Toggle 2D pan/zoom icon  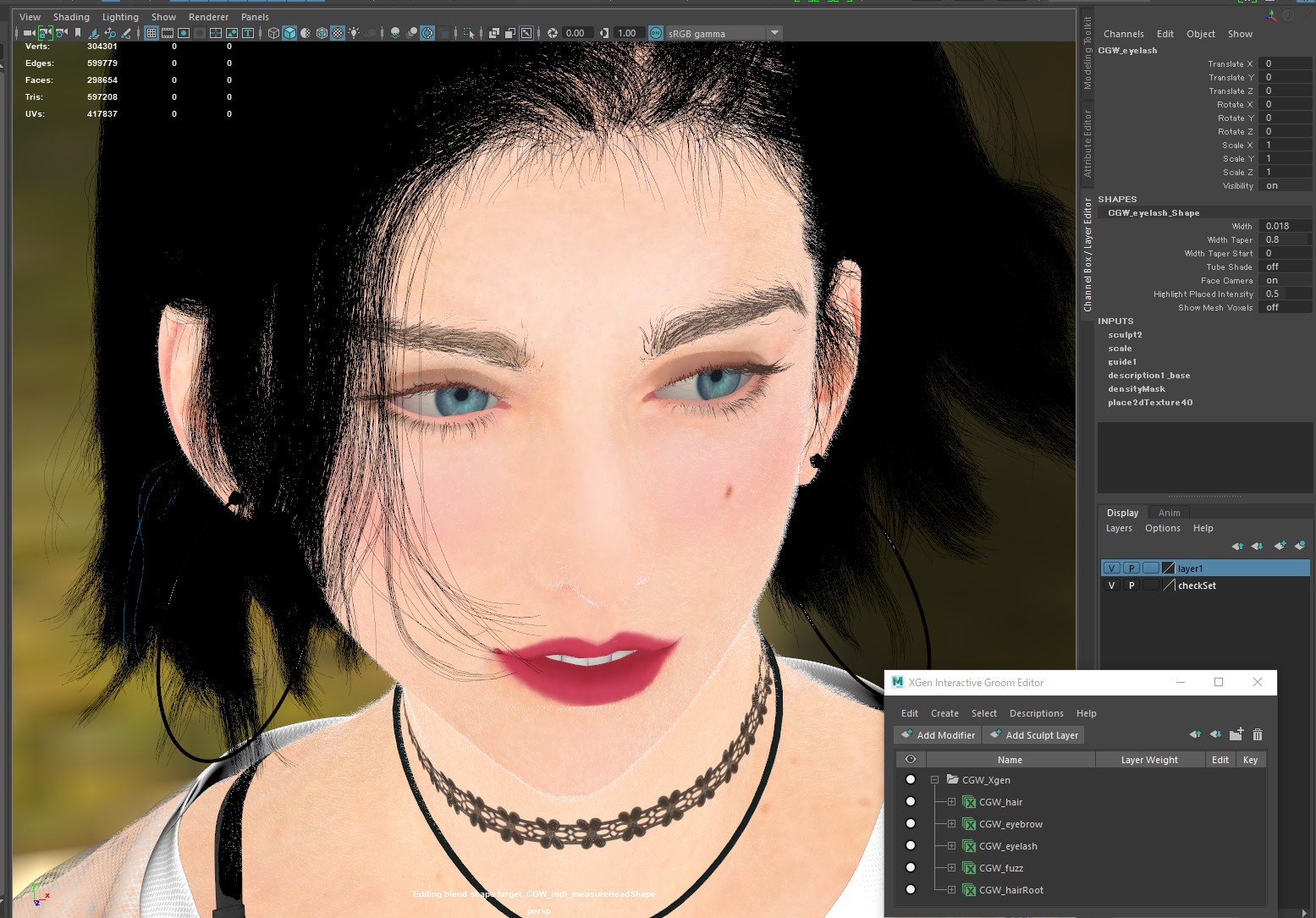110,33
